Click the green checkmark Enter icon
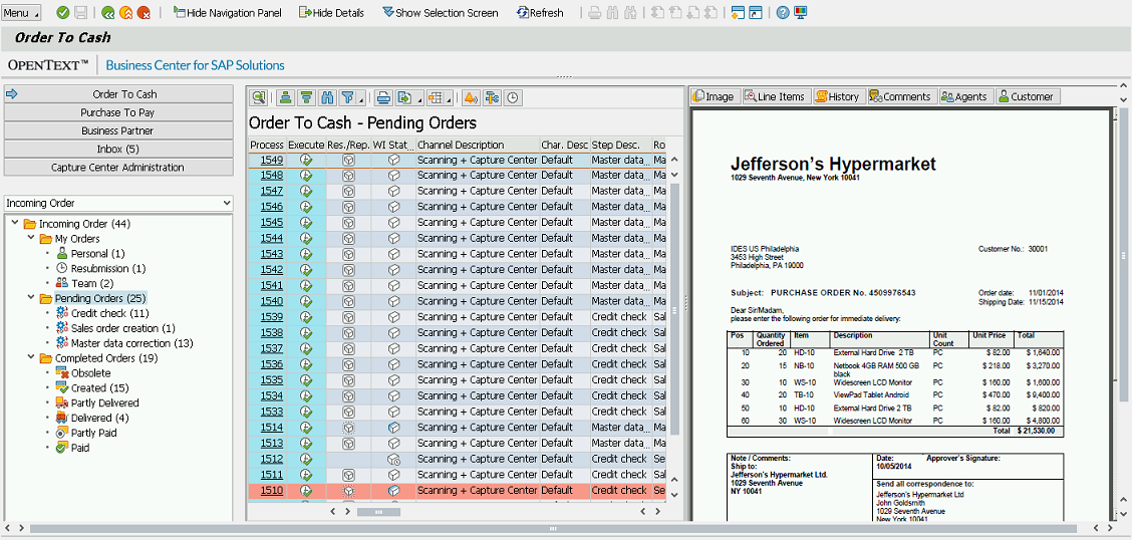This screenshot has height=540, width=1132. coord(63,12)
